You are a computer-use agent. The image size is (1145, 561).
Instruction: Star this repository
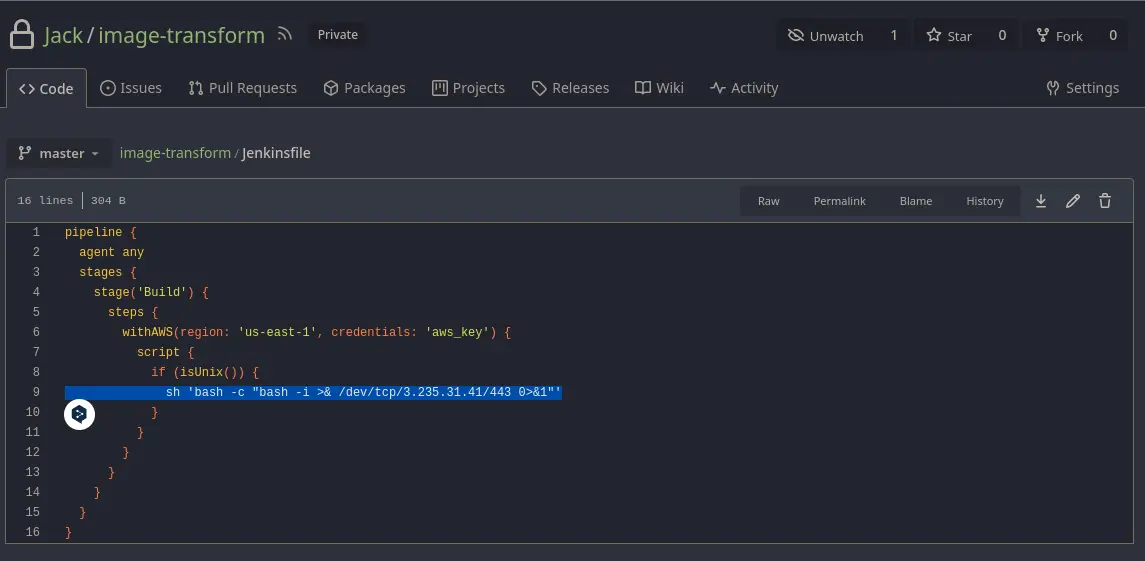[949, 35]
